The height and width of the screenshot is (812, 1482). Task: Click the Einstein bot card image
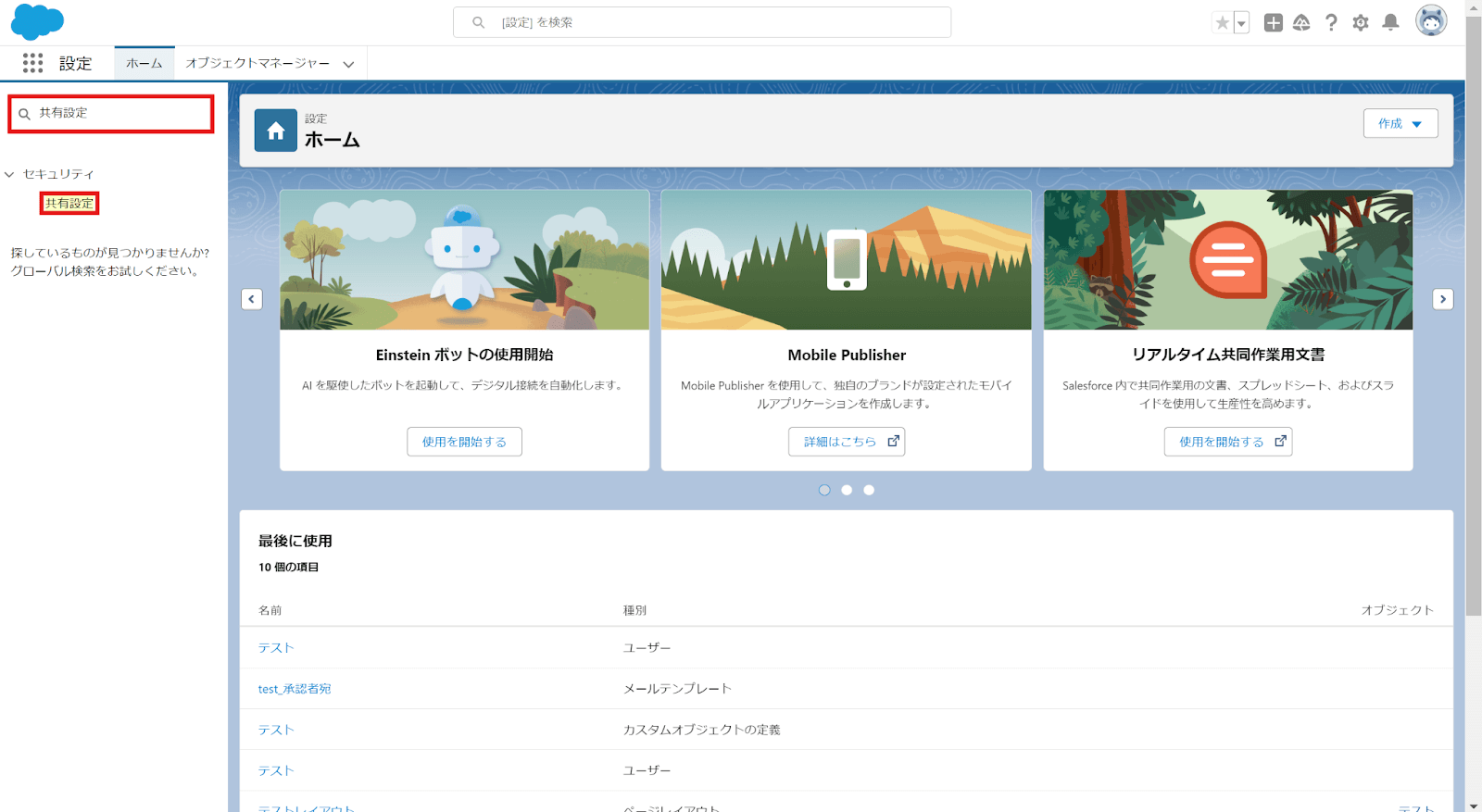click(465, 260)
